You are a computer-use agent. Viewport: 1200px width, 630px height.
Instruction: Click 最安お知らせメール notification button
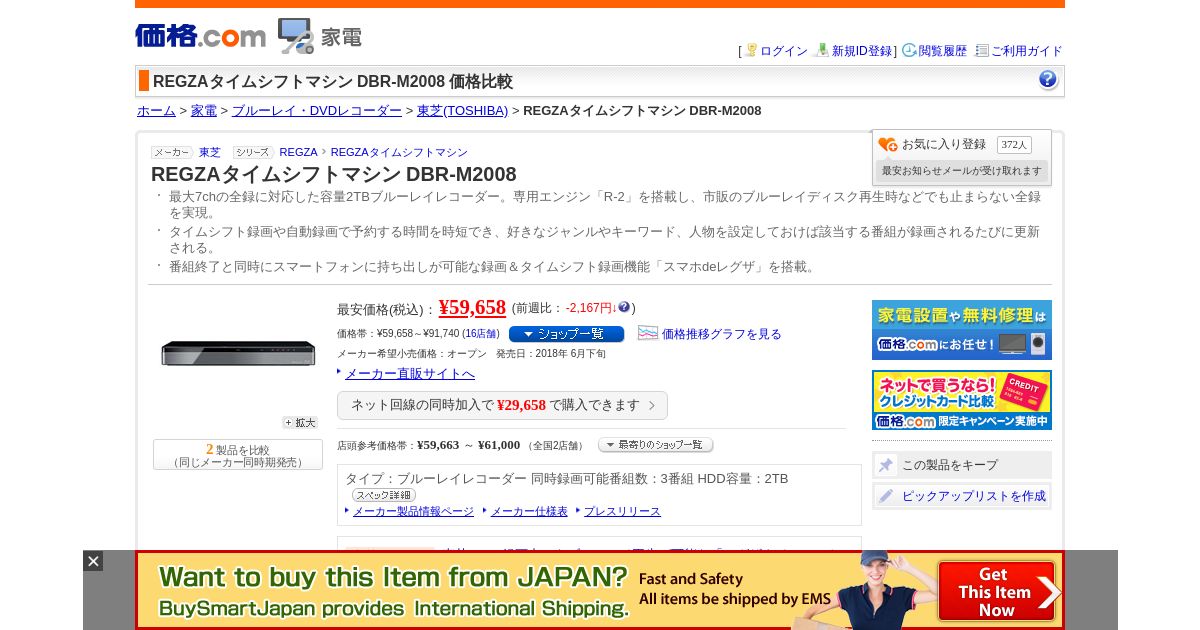point(962,171)
